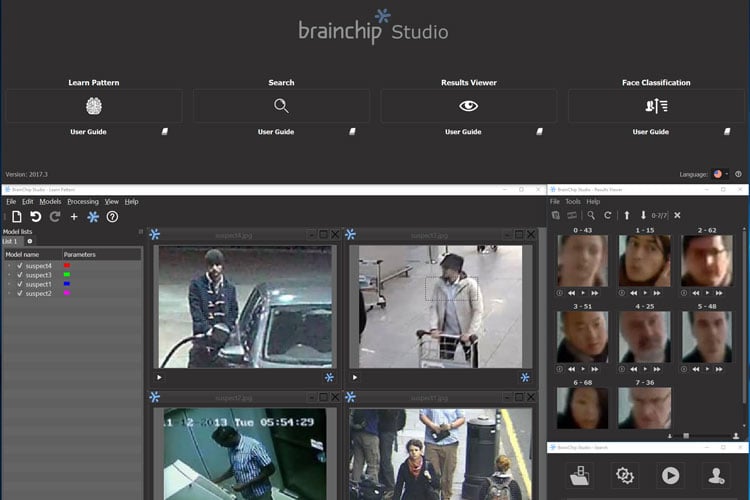
Task: Click the gears settings icon in Search window
Action: [626, 475]
